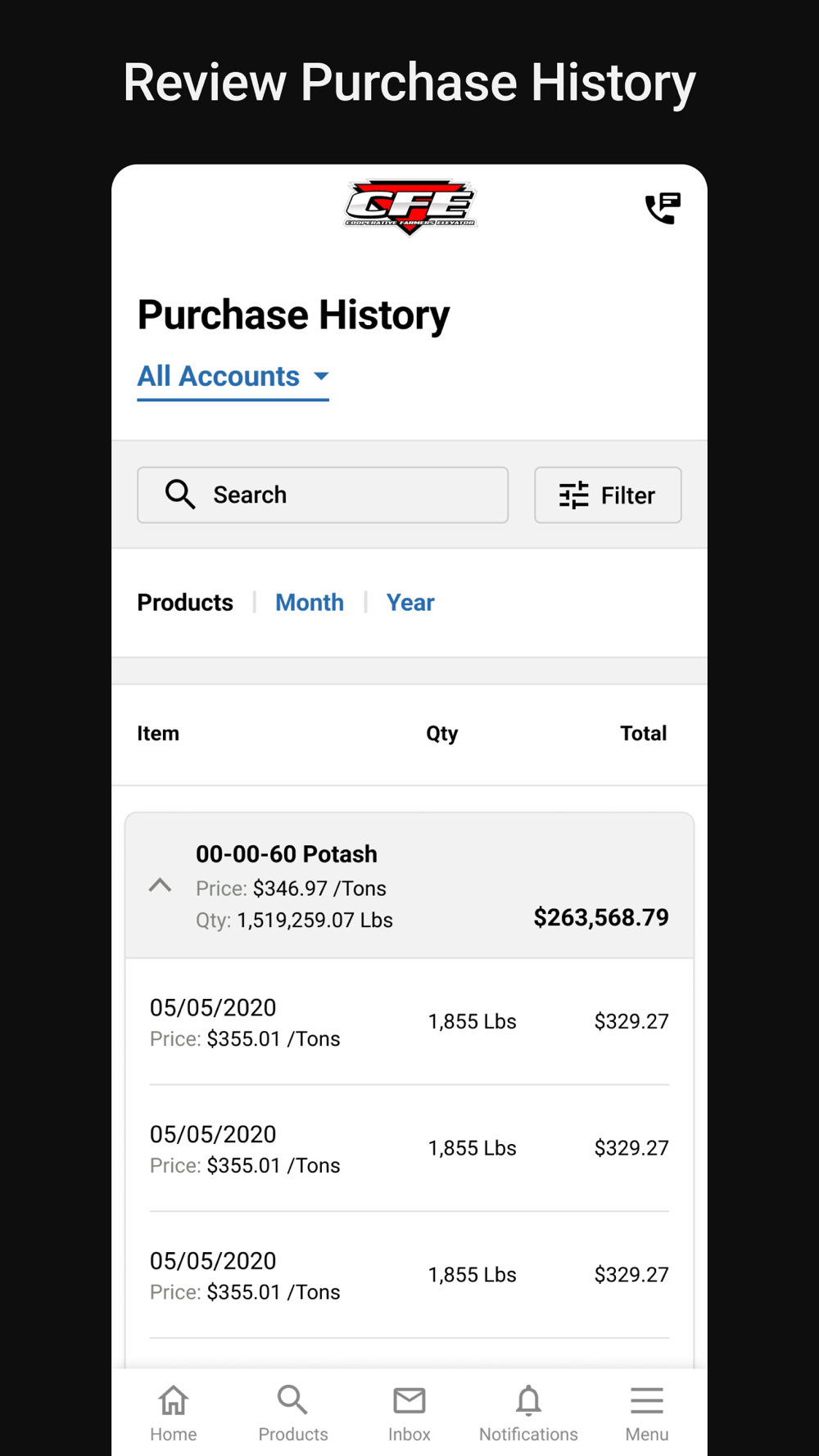Open Products from bottom navigation bar
Image resolution: width=819 pixels, height=1456 pixels.
[292, 1413]
